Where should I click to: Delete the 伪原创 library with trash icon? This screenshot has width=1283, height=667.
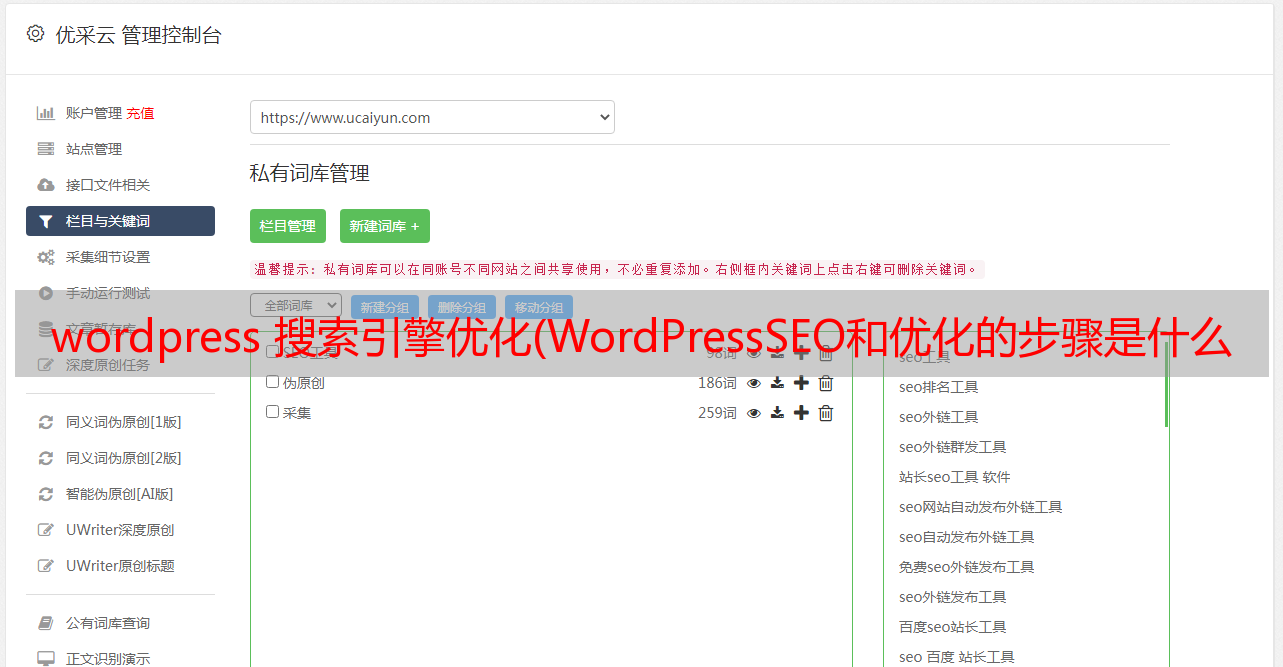826,383
